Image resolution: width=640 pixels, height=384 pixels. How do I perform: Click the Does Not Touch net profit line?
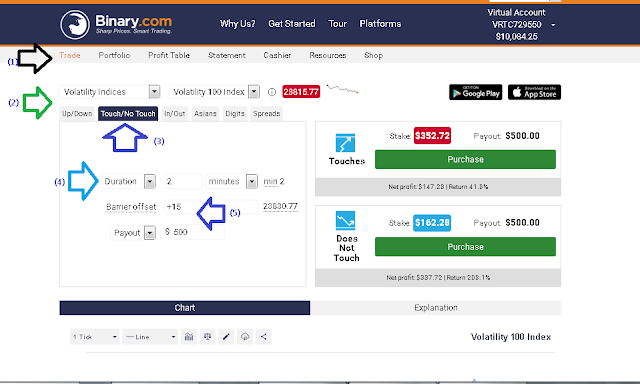(x=438, y=277)
